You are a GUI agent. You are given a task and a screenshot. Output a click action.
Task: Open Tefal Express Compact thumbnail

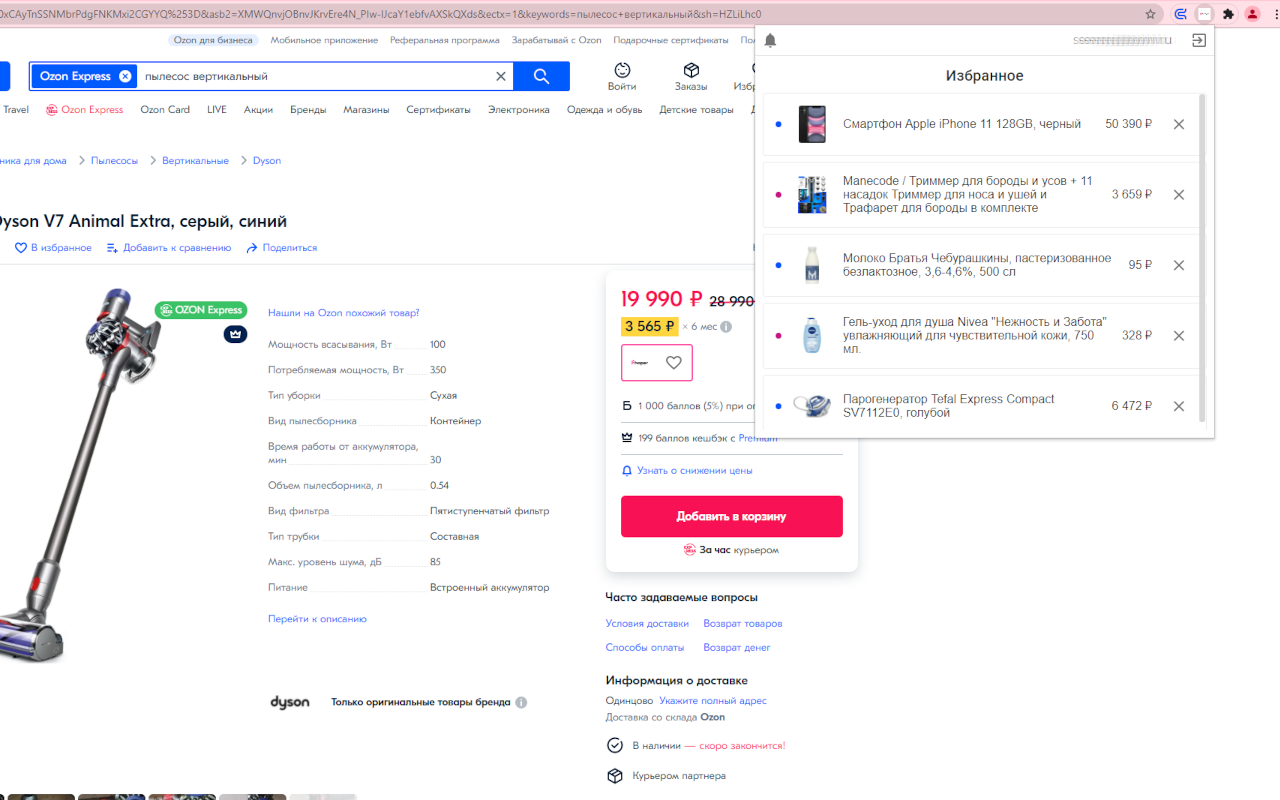(x=812, y=406)
